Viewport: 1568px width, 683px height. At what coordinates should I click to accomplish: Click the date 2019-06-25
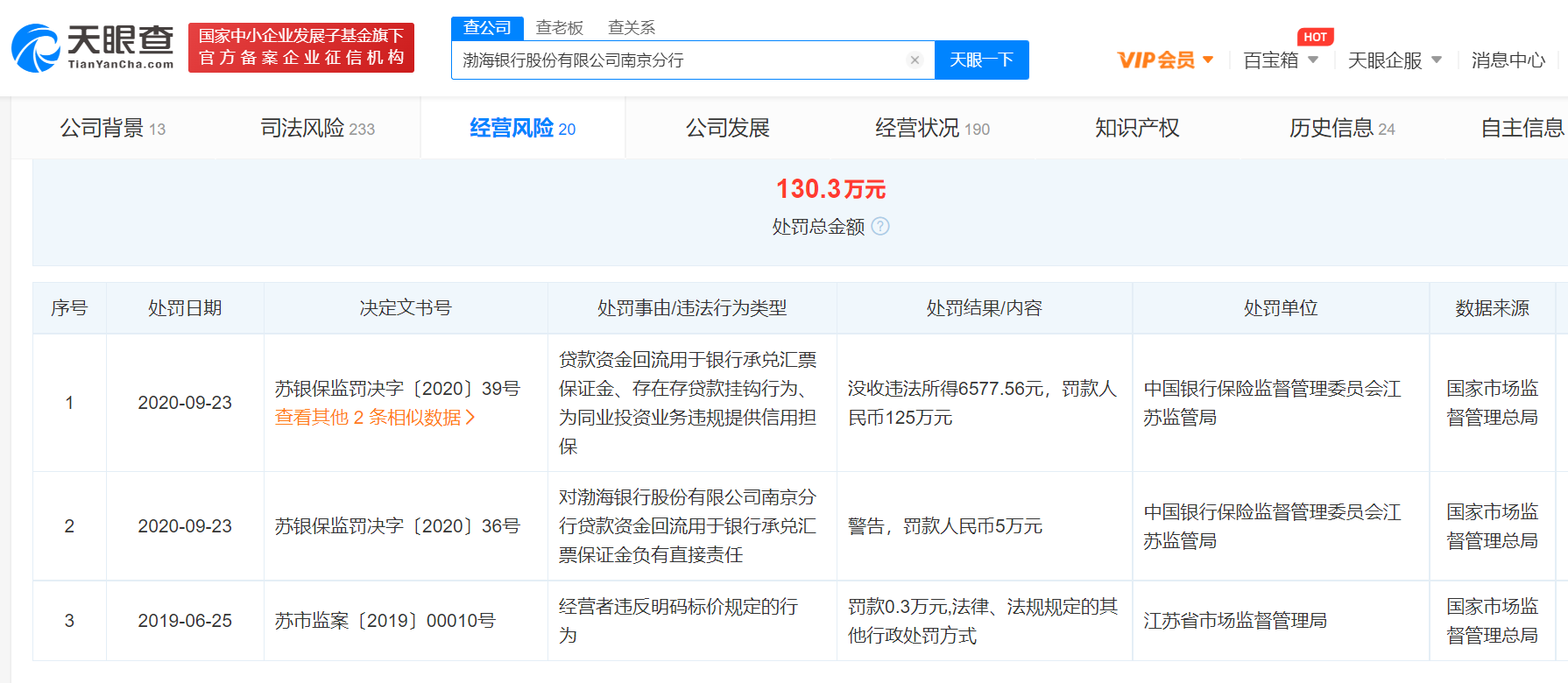coord(185,621)
